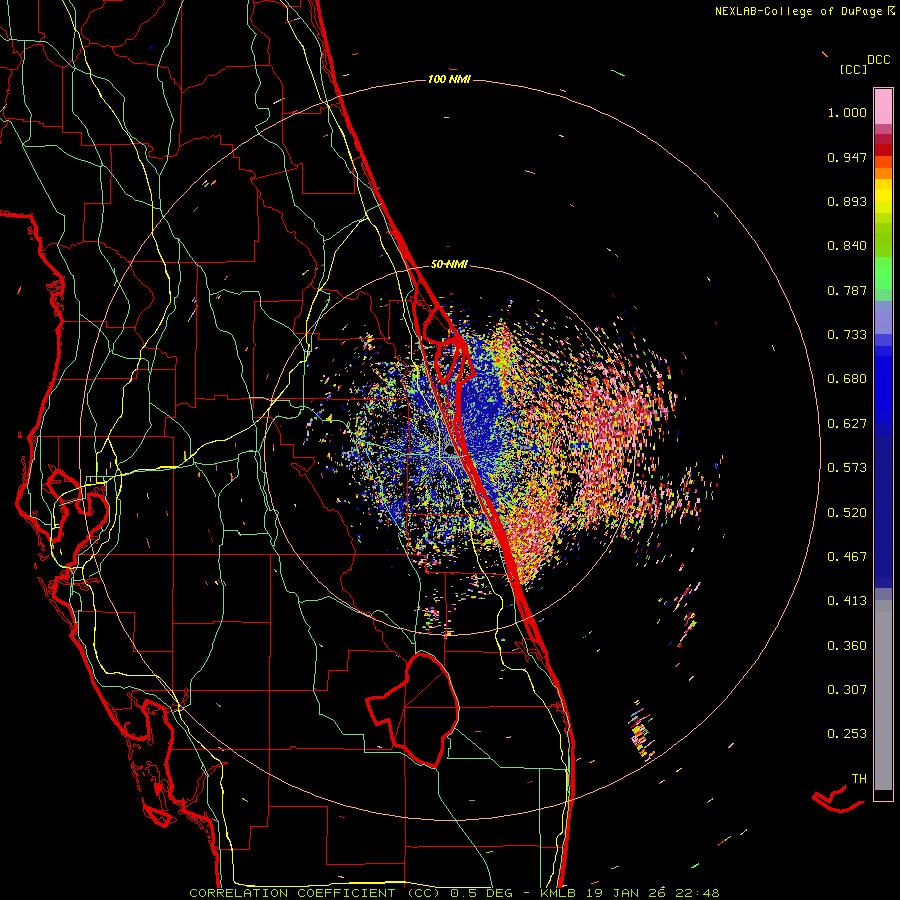
Task: Click the 0.520 scale value
Action: pos(847,513)
